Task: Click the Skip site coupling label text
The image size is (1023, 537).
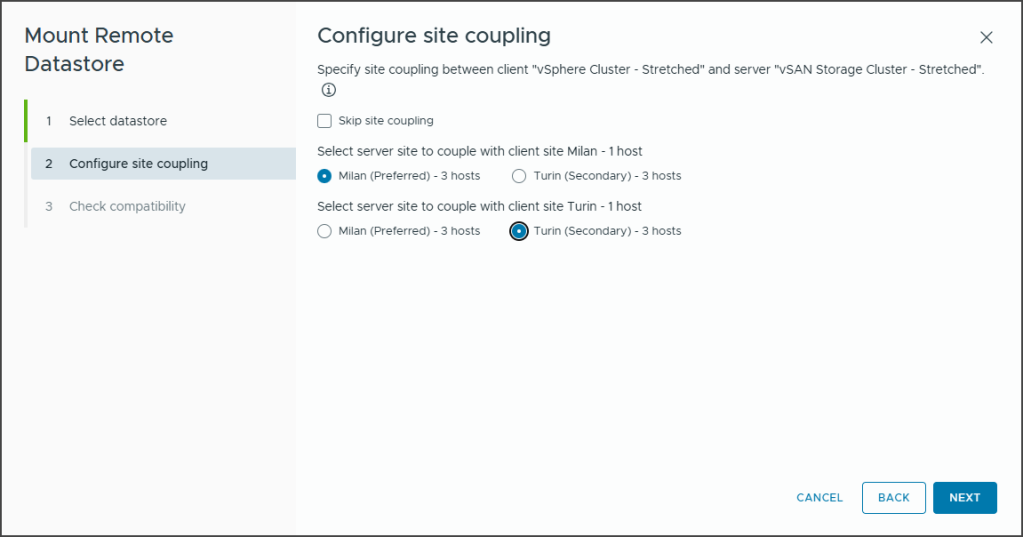Action: pos(386,121)
